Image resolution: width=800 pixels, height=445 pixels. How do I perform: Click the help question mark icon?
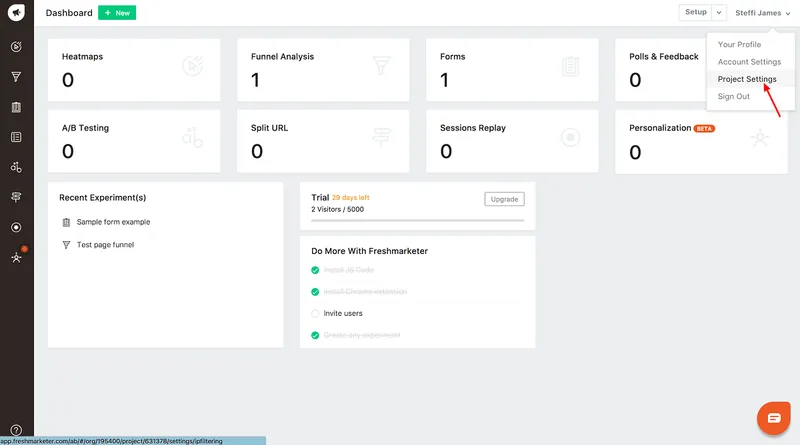(x=16, y=430)
